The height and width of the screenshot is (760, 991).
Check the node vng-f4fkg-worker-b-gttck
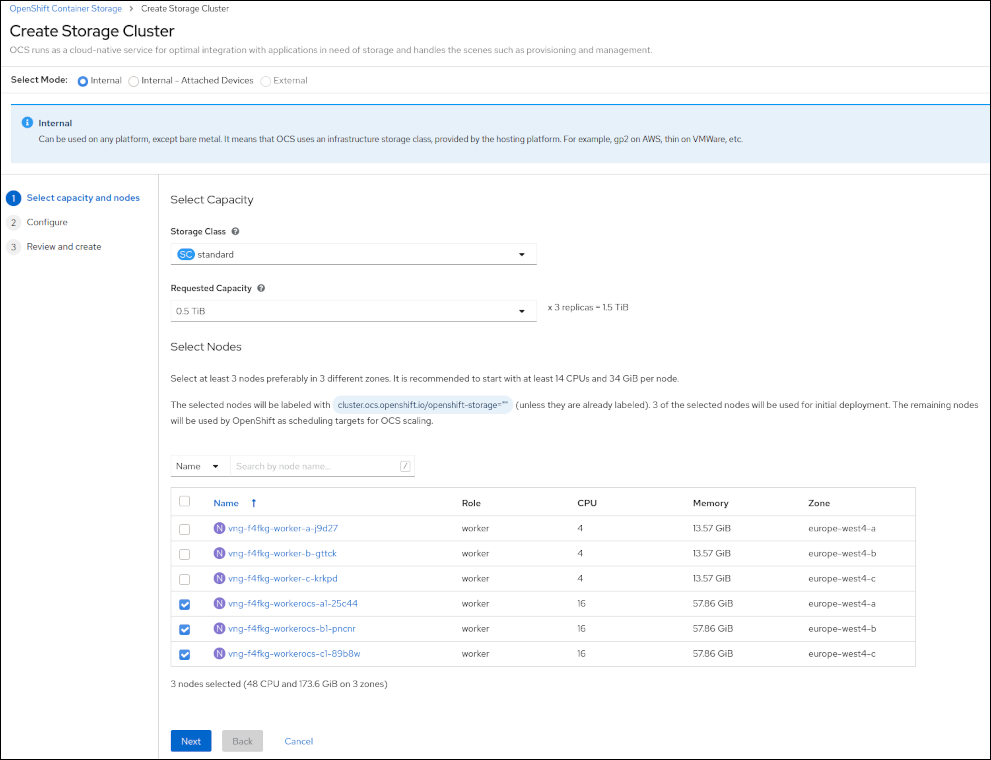pos(185,553)
